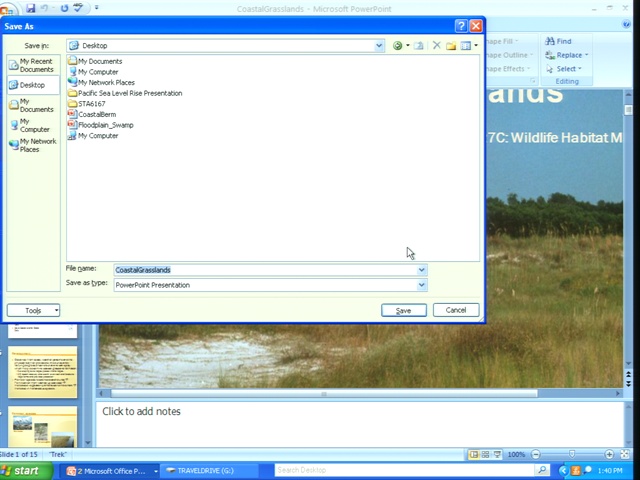Click the PowerPoint Help icon in ribbon
Screen dimensions: 640x480
pos(626,24)
